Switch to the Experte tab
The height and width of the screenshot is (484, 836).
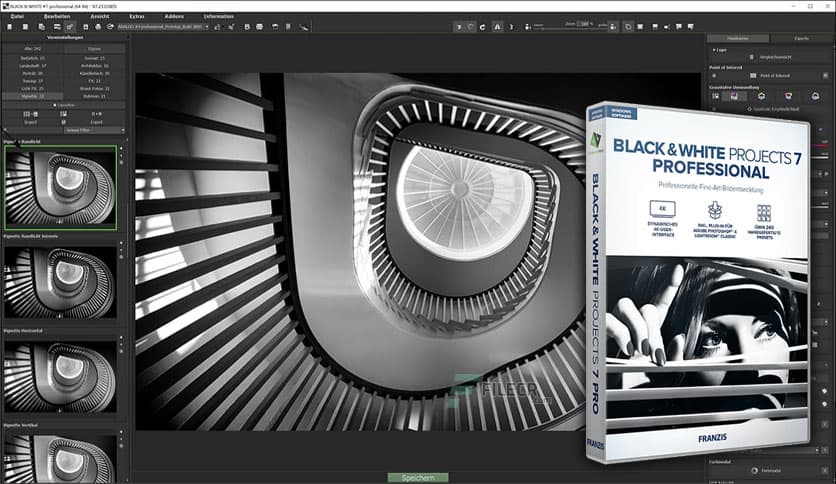coord(801,38)
